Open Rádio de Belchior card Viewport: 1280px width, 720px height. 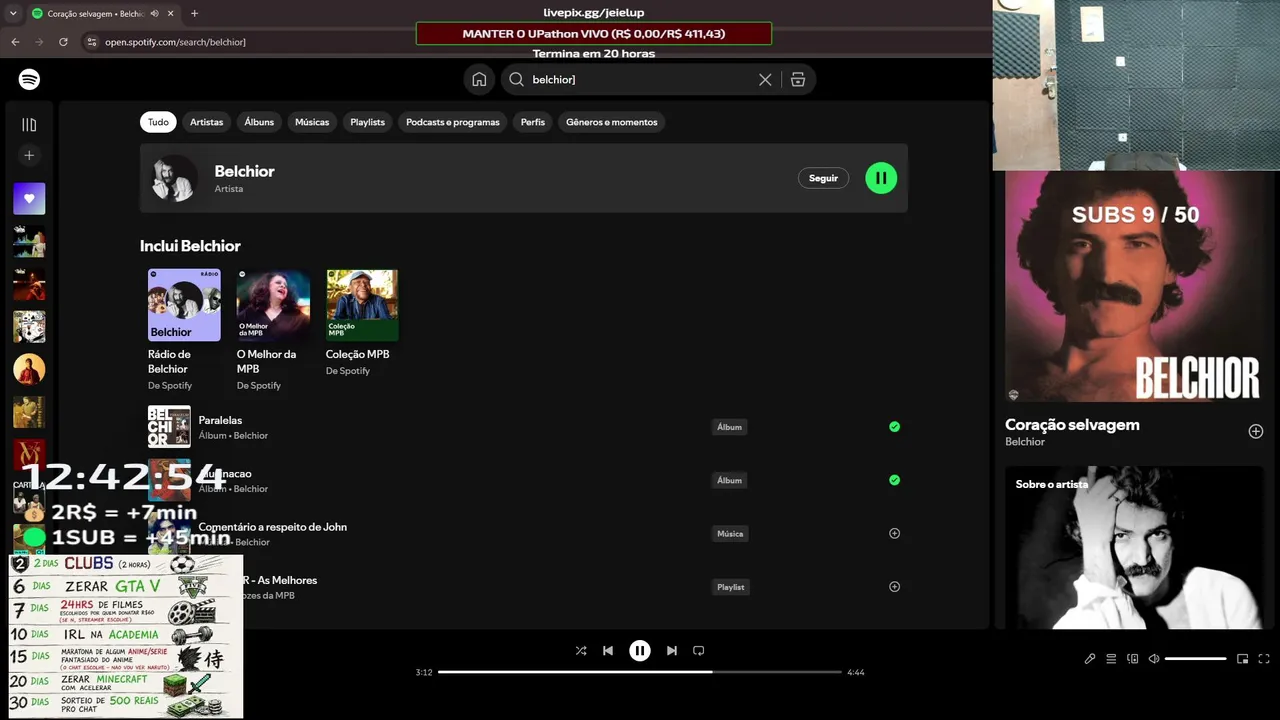point(184,330)
